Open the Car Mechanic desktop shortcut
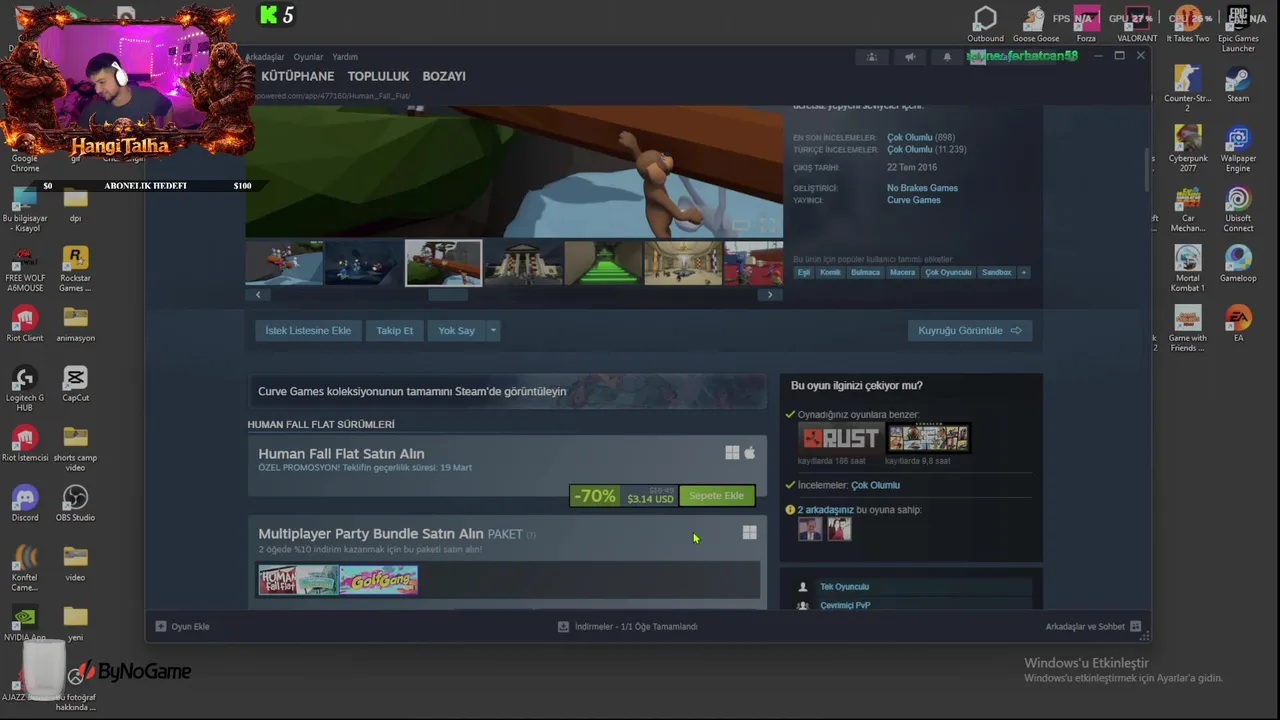 pyautogui.click(x=1187, y=208)
